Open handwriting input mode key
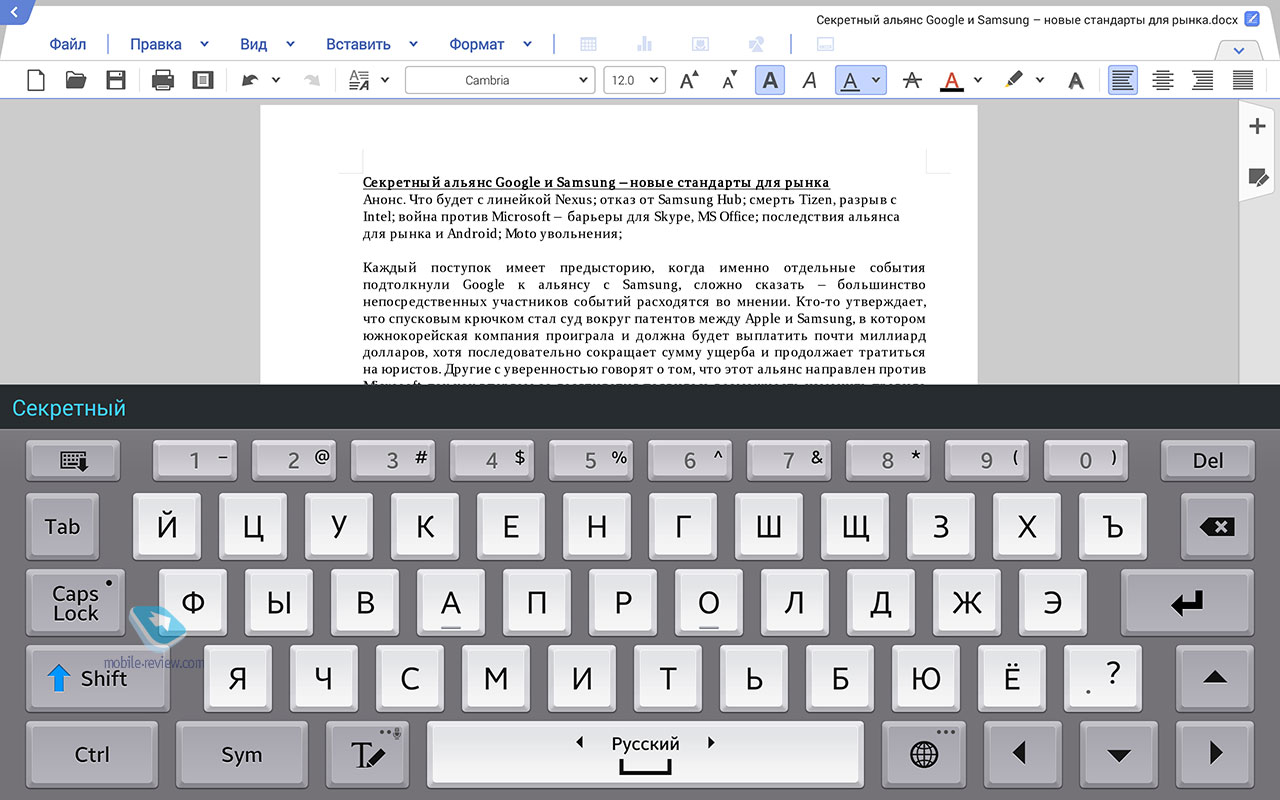 point(368,755)
